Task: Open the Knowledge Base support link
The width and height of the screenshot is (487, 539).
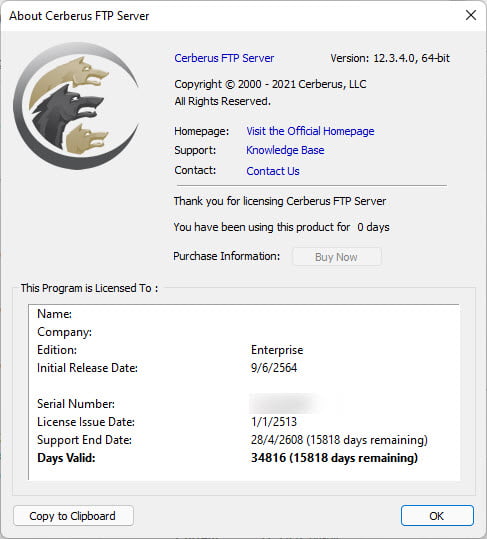Action: (285, 150)
